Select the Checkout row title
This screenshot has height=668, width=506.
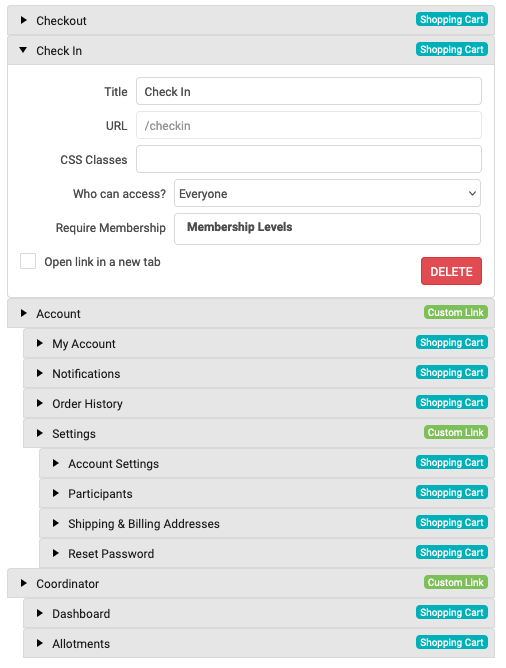pyautogui.click(x=61, y=20)
